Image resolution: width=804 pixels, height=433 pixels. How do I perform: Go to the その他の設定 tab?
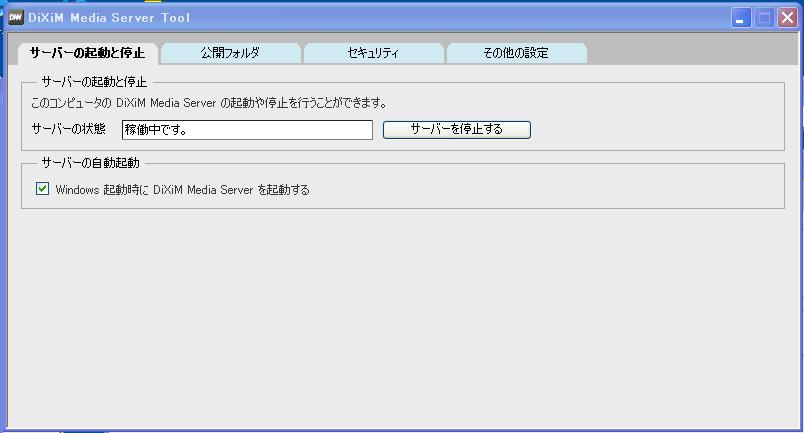[x=516, y=53]
